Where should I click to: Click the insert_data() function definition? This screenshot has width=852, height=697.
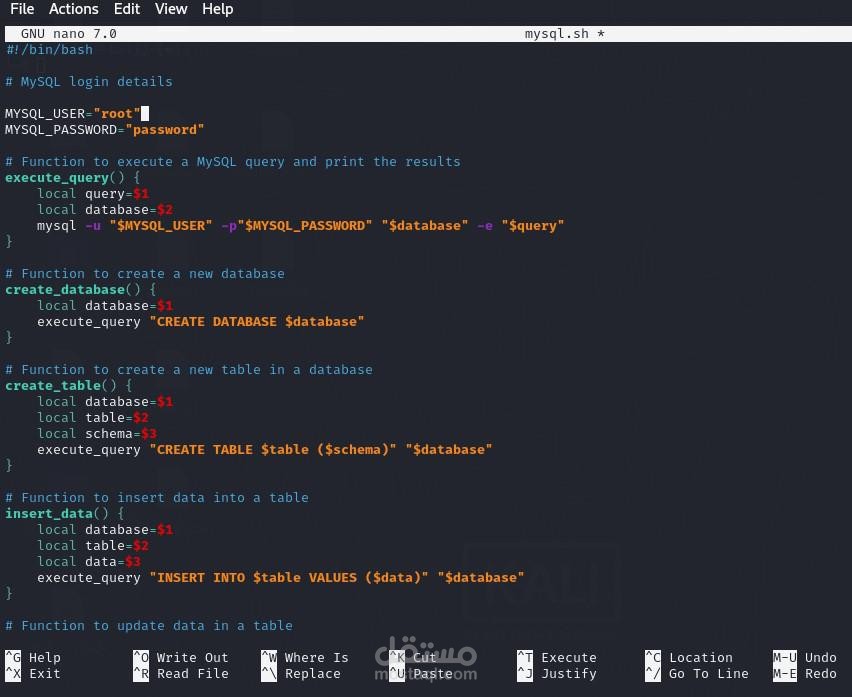pyautogui.click(x=65, y=513)
